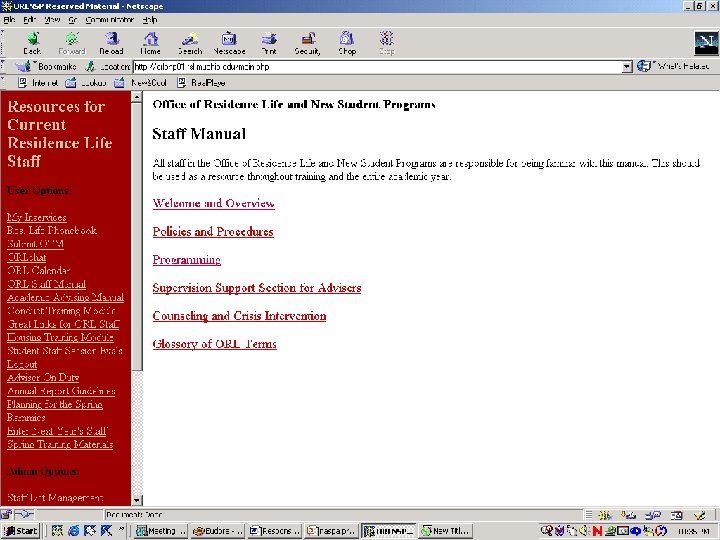This screenshot has width=720, height=540.
Task: Click the Annual Report Guidelines link
Action: (61, 391)
